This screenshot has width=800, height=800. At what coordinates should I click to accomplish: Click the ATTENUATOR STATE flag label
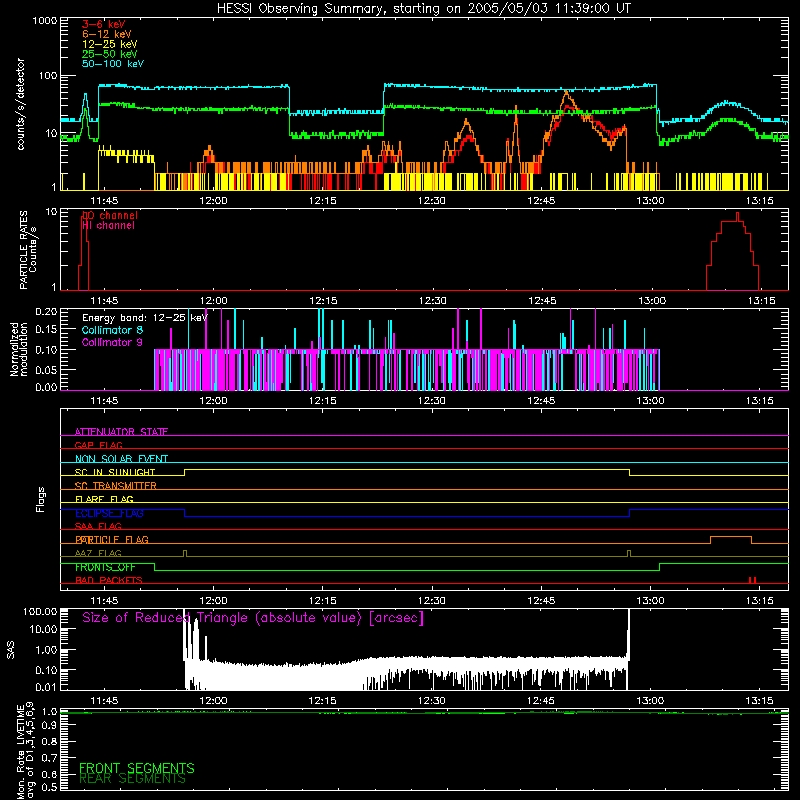tap(121, 432)
